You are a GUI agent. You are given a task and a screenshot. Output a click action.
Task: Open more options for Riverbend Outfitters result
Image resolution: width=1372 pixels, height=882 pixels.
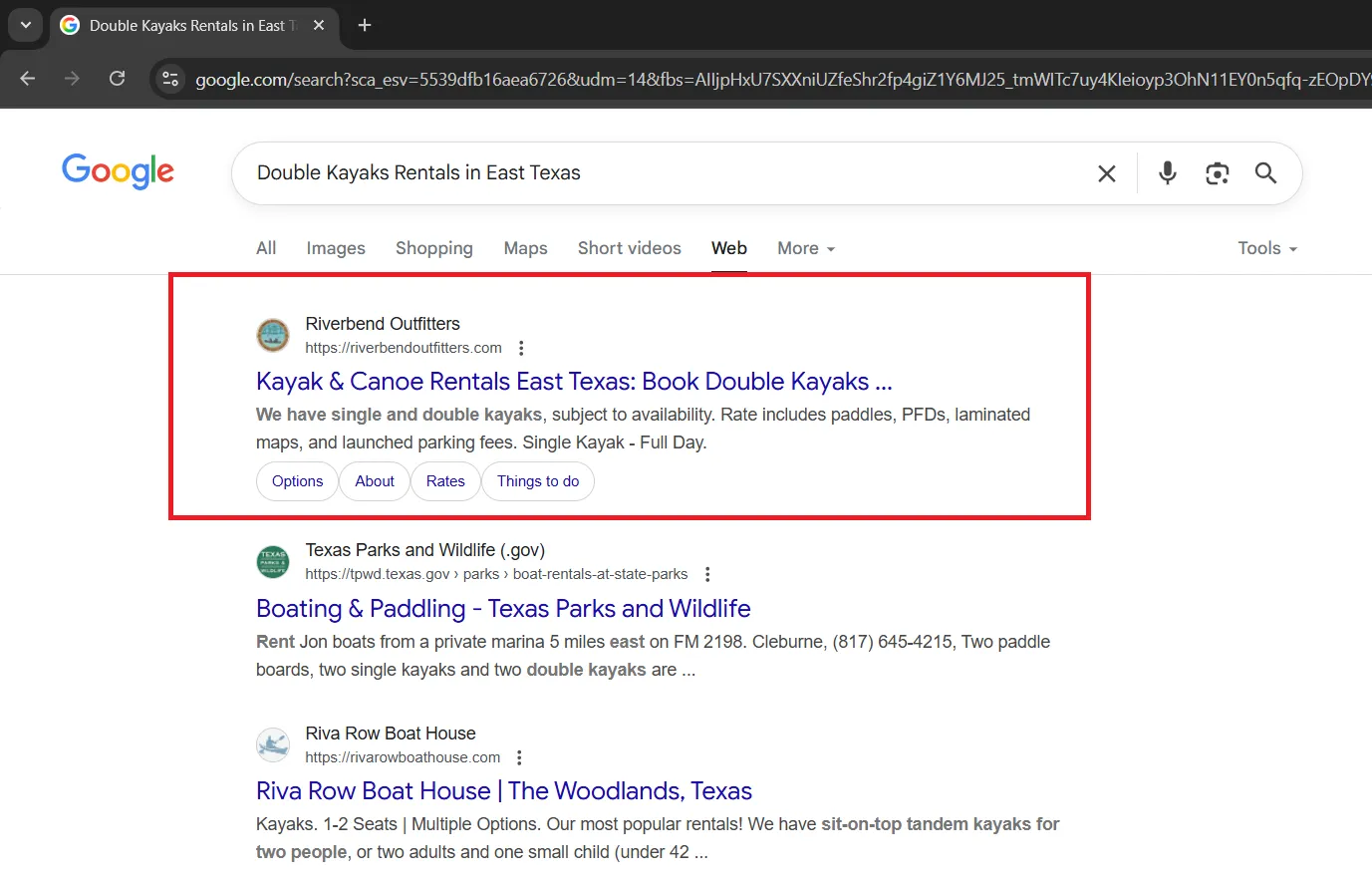(521, 348)
